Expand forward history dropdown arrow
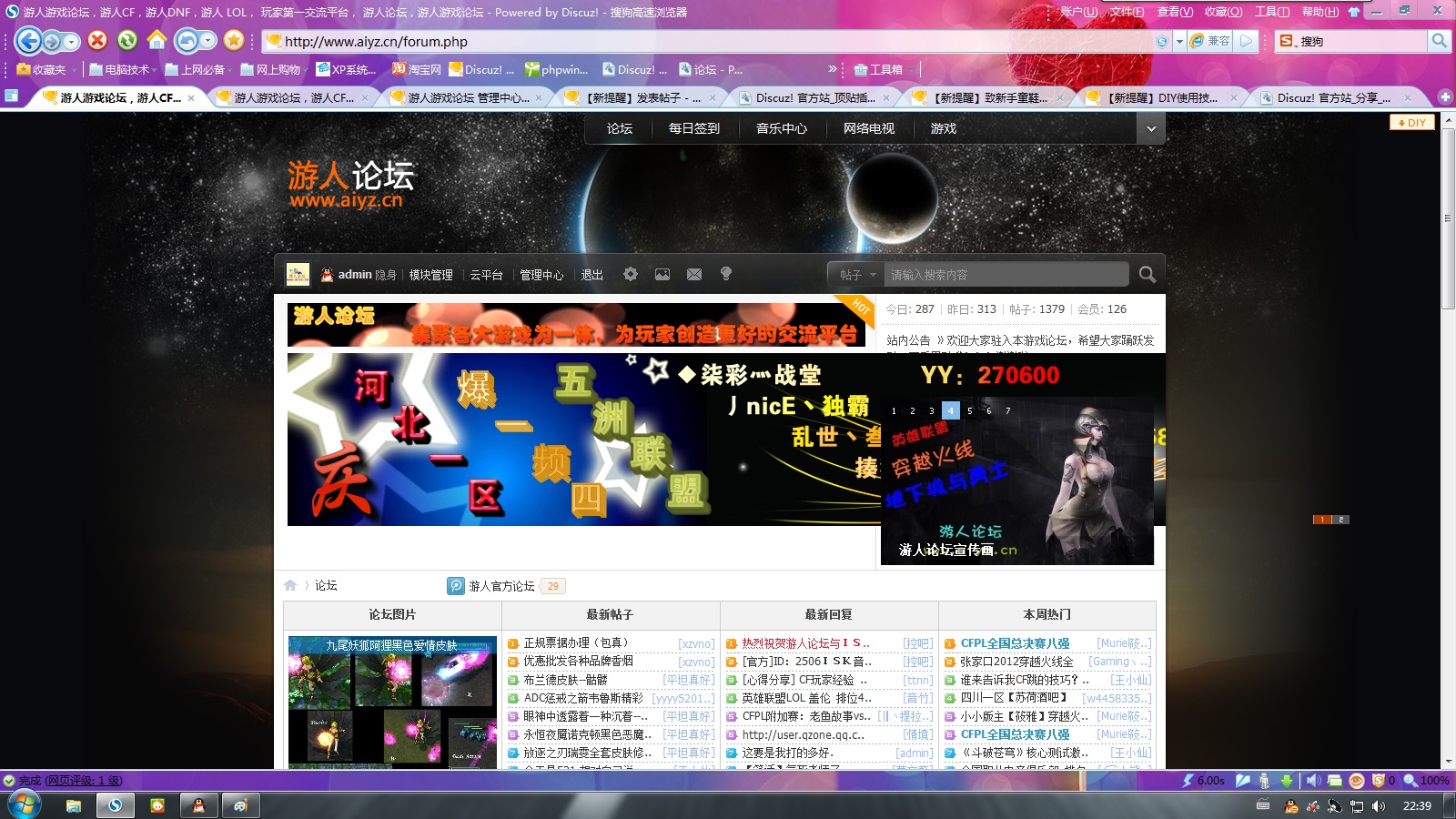Image resolution: width=1456 pixels, height=819 pixels. tap(71, 42)
